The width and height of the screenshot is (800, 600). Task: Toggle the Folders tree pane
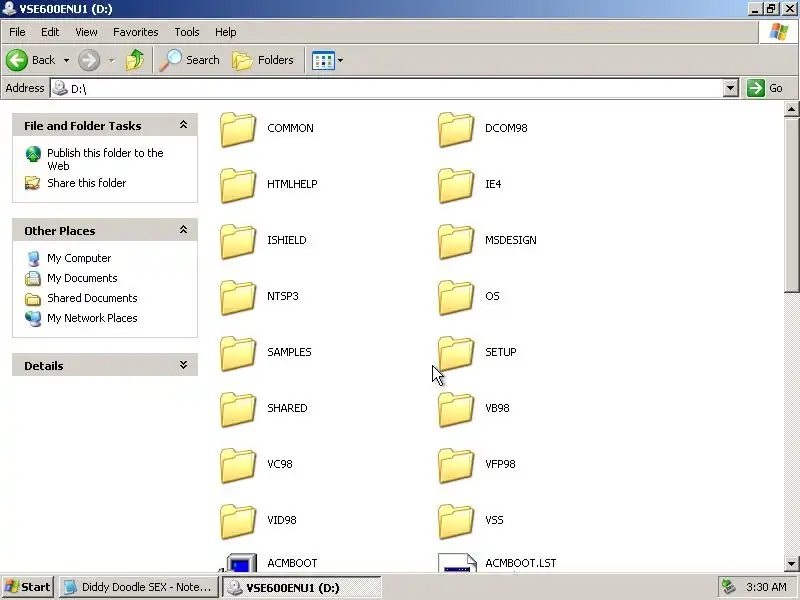263,60
